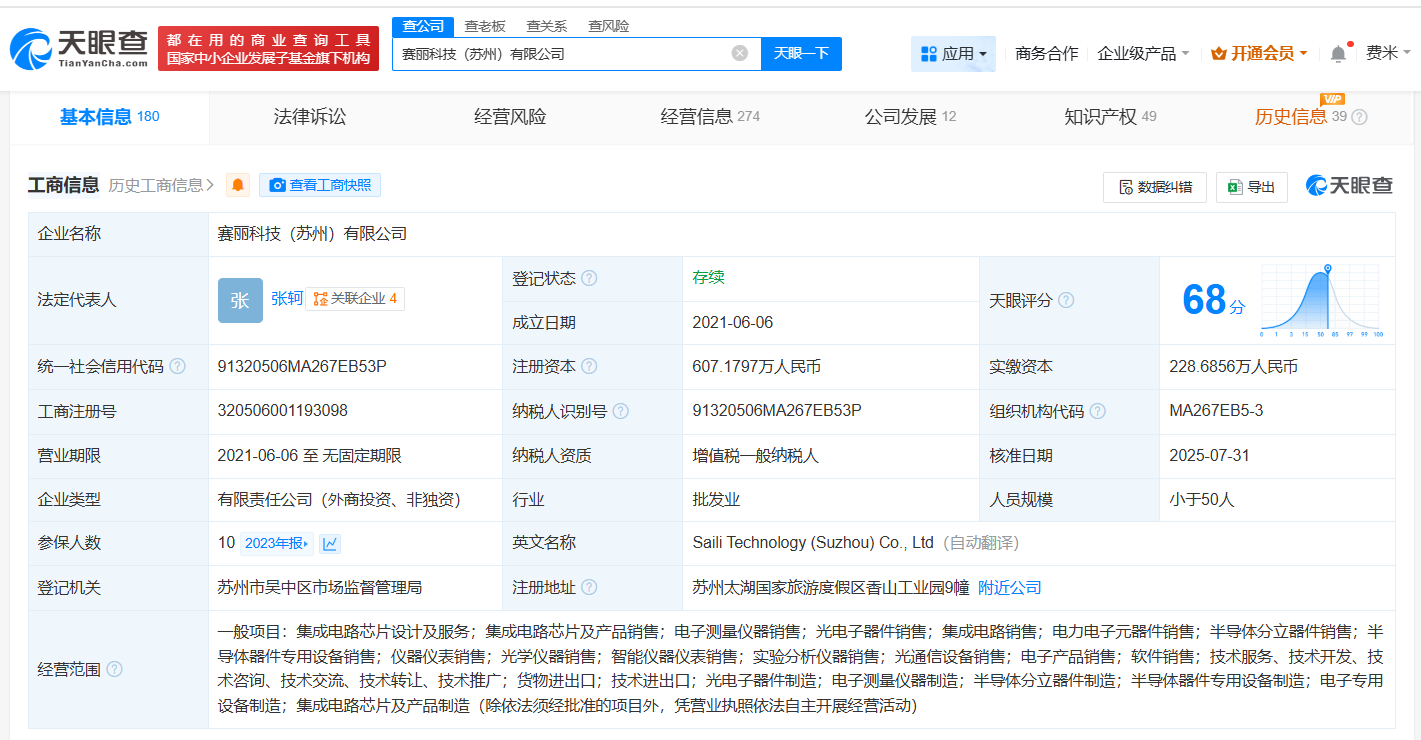Open the insured-count trend chart icon

[329, 543]
